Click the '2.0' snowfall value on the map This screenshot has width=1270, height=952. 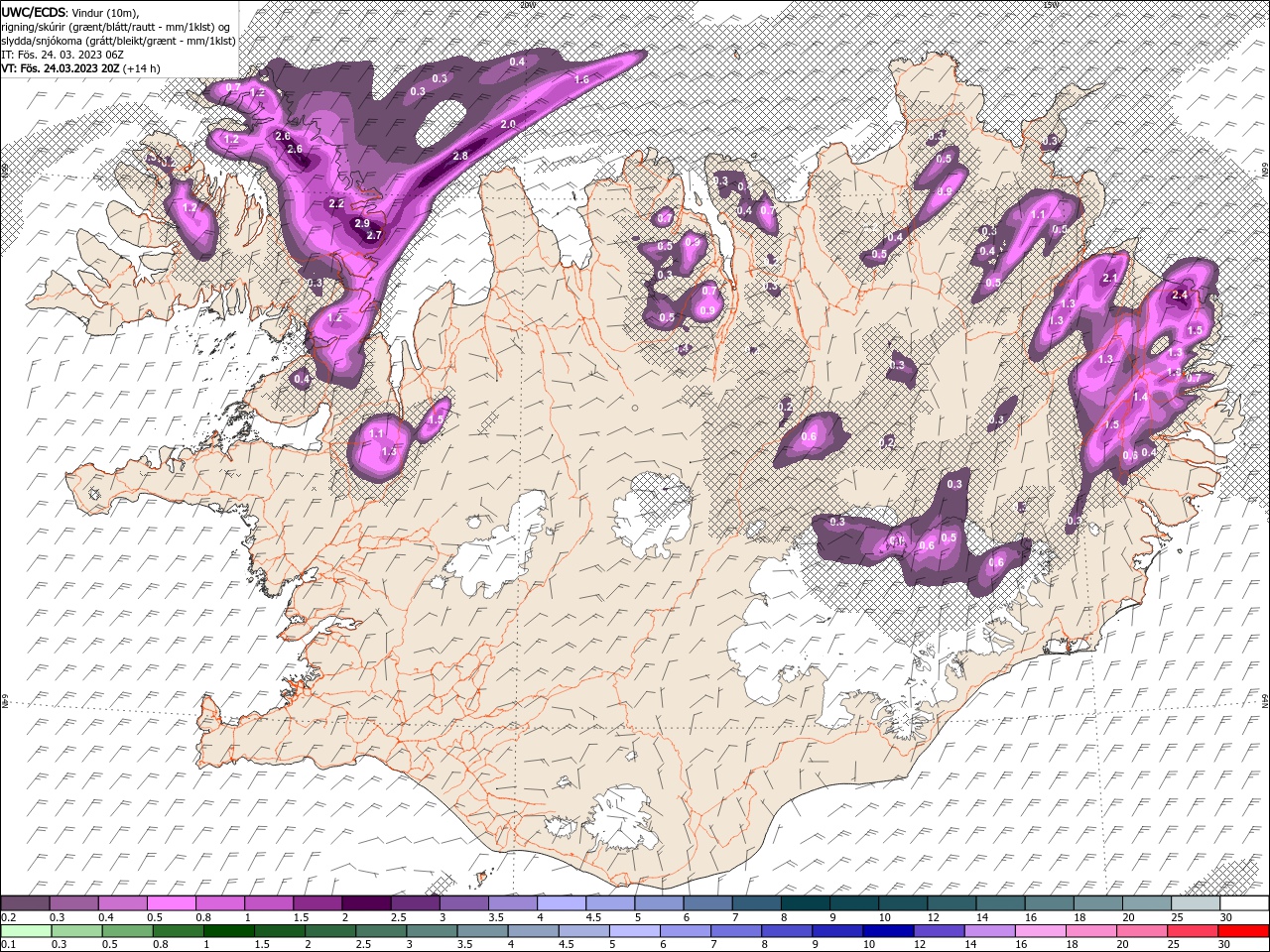(508, 124)
